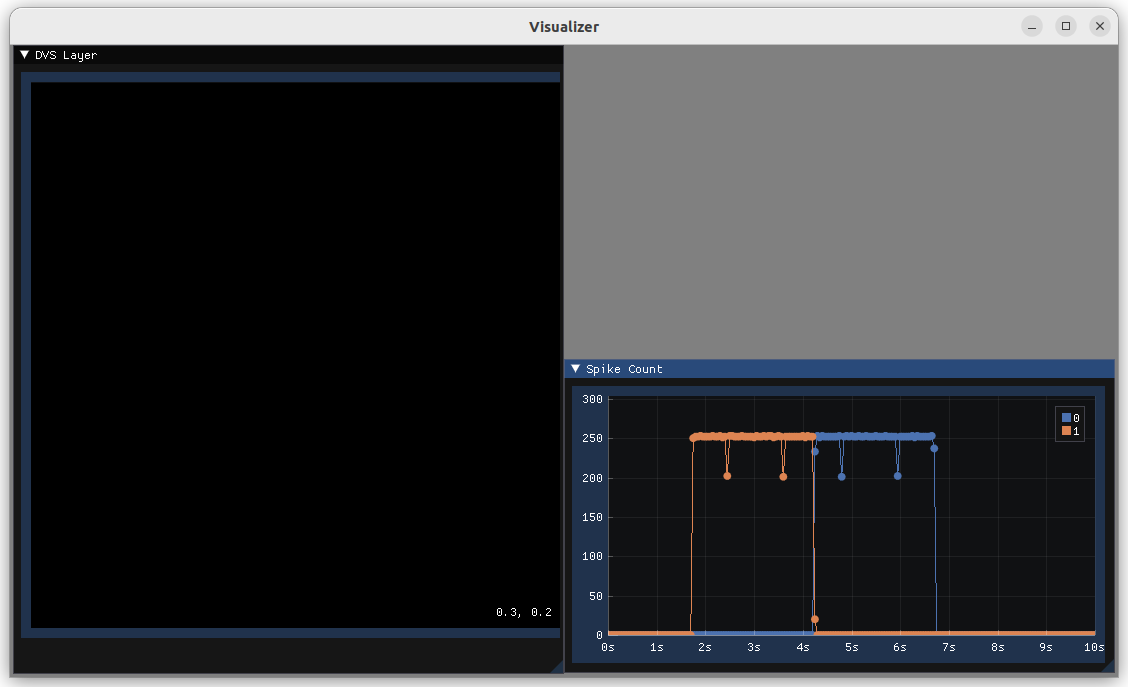Click the 9s x-axis label
The width and height of the screenshot is (1128, 687).
click(1046, 647)
